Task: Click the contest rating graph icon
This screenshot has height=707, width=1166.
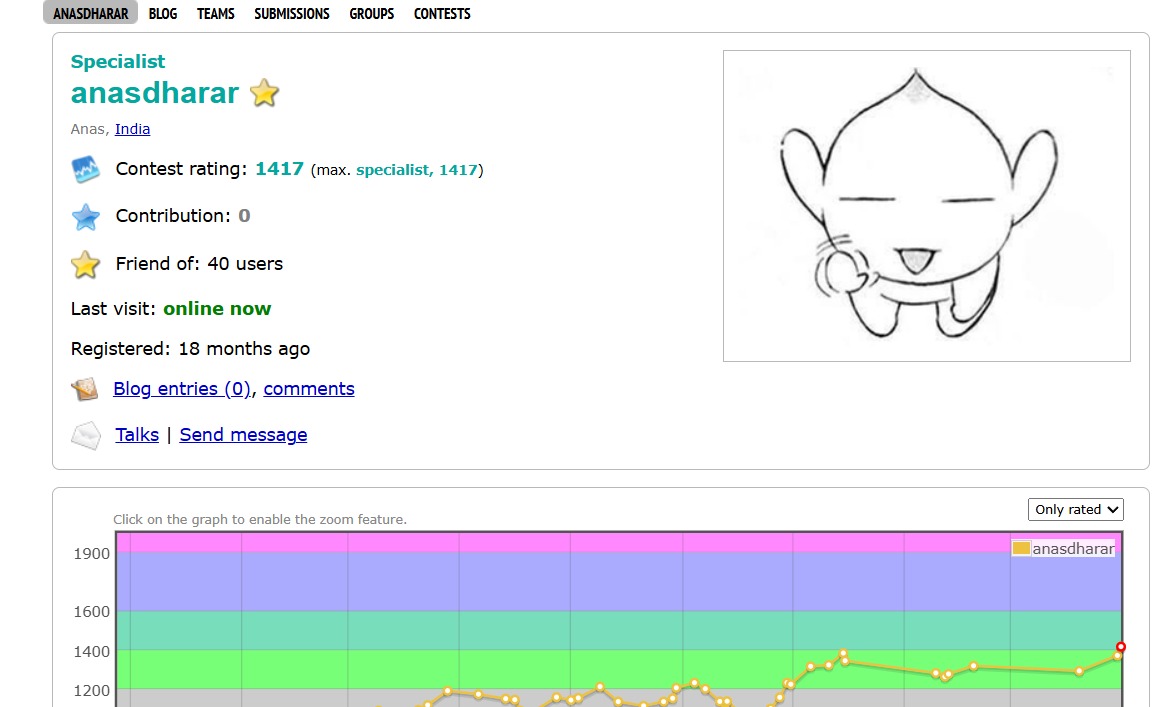Action: click(86, 170)
